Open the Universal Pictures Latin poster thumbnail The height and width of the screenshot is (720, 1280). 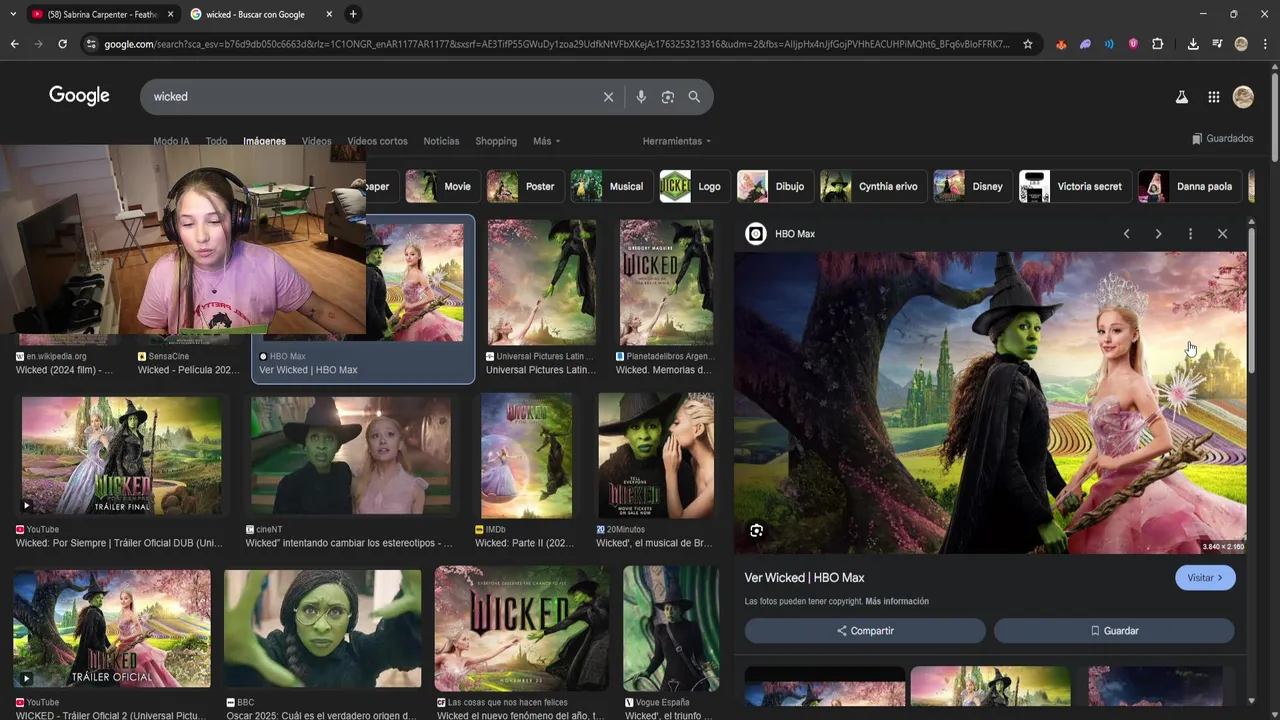541,283
